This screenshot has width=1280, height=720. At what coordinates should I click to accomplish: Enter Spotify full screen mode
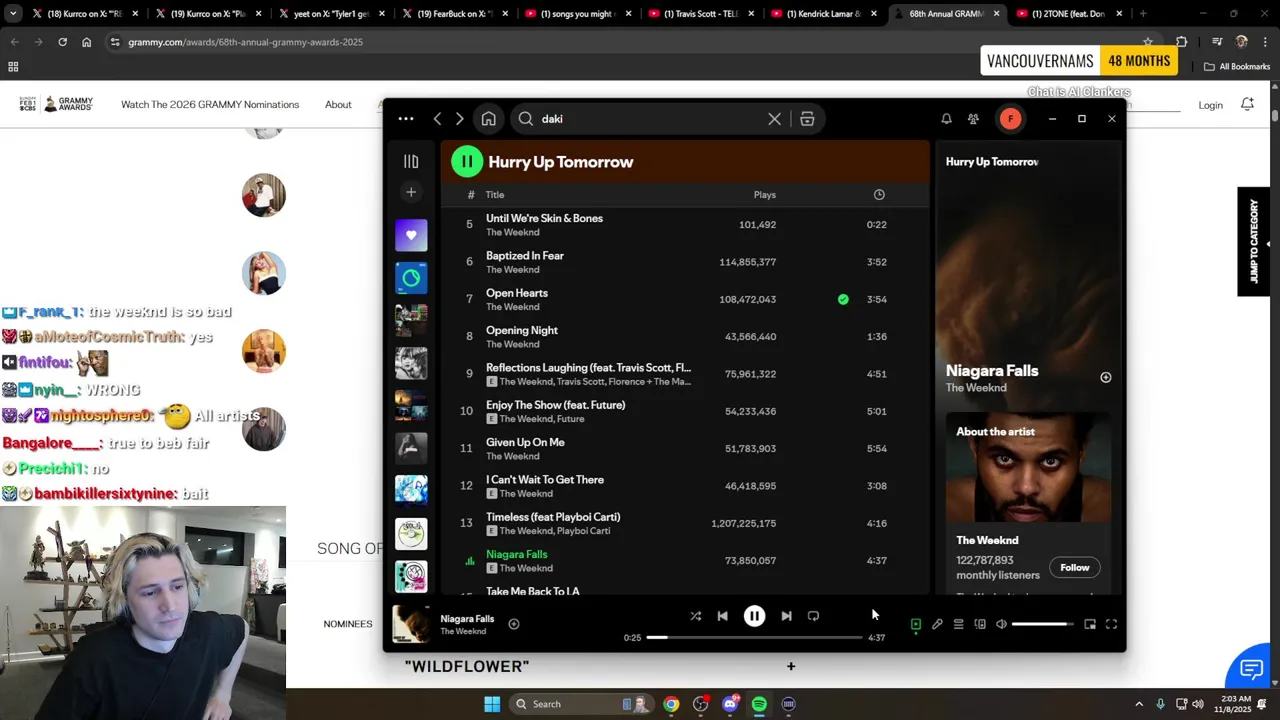1111,624
